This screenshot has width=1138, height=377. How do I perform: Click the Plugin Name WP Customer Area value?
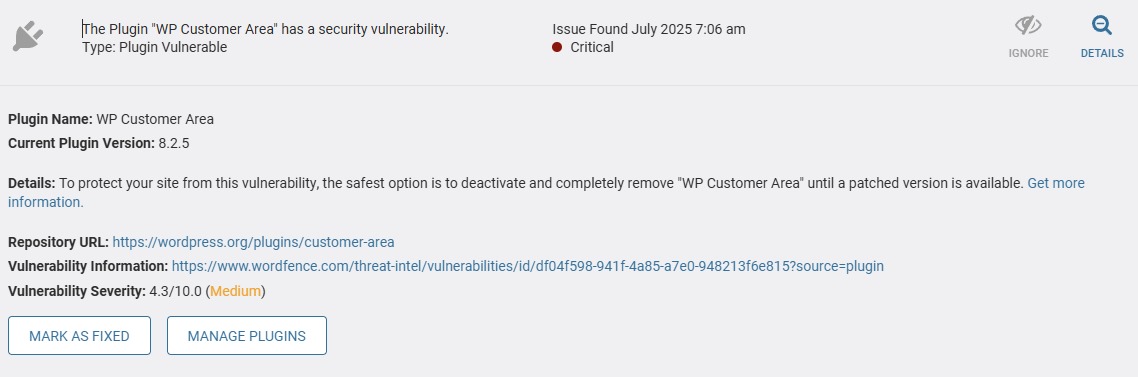click(x=155, y=119)
